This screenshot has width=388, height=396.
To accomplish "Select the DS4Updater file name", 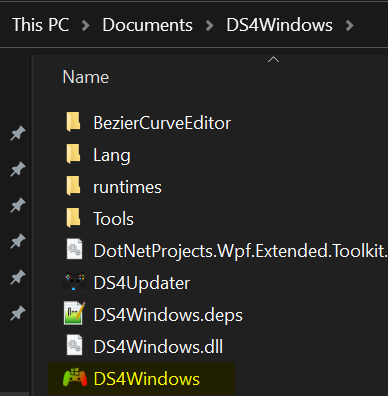I will point(142,283).
